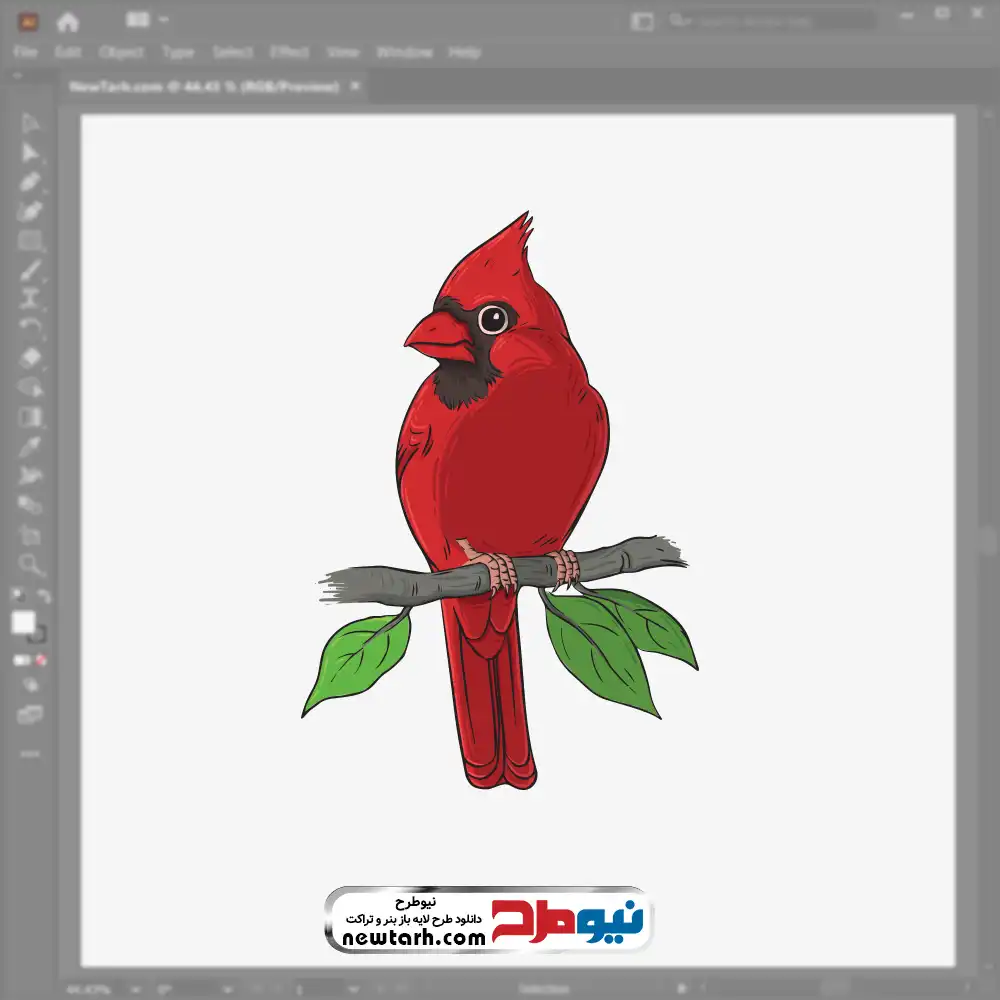Click the white Fill color swatch

pos(23,623)
